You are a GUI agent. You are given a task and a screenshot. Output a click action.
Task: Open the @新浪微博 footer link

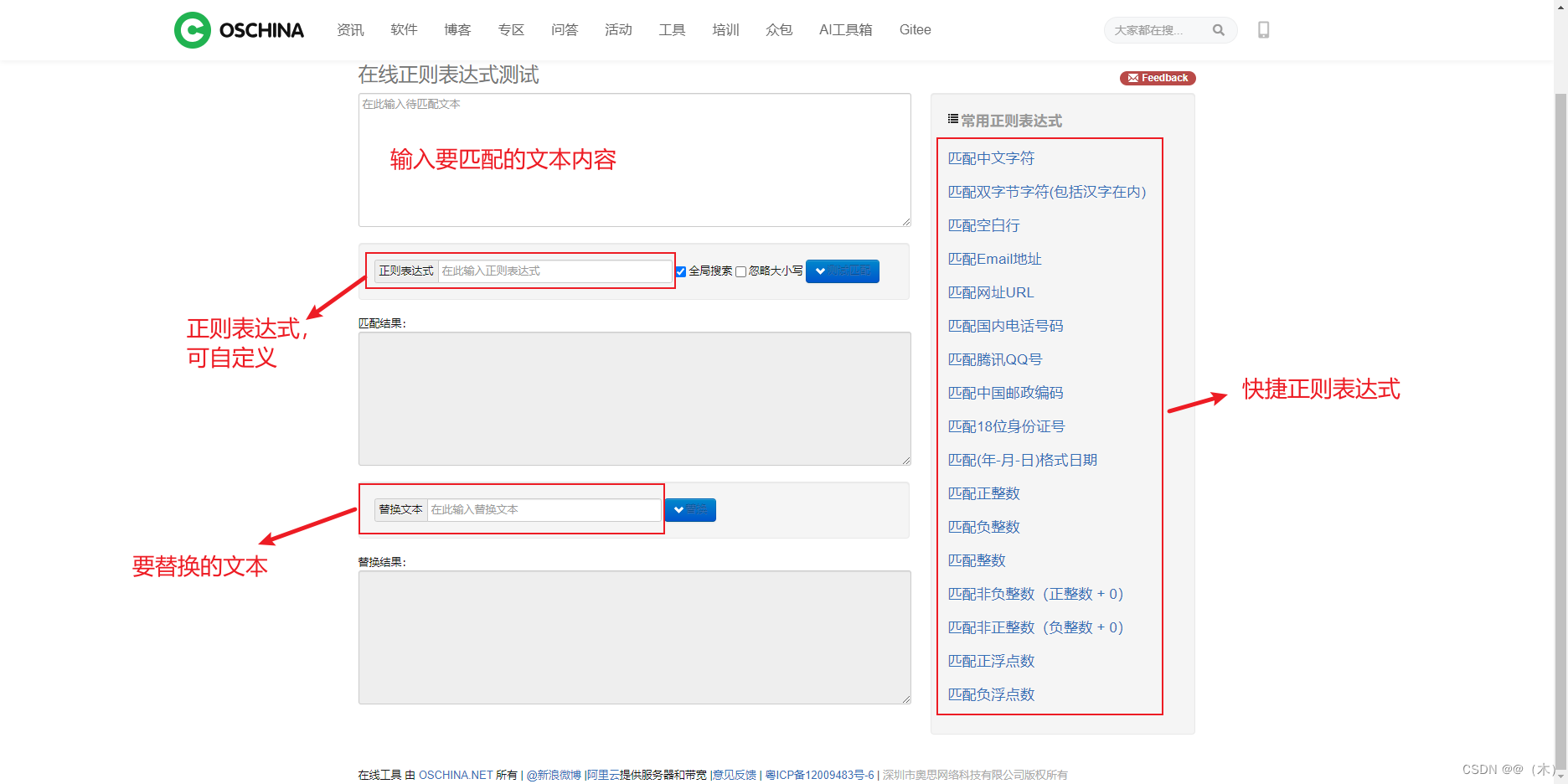coord(554,775)
